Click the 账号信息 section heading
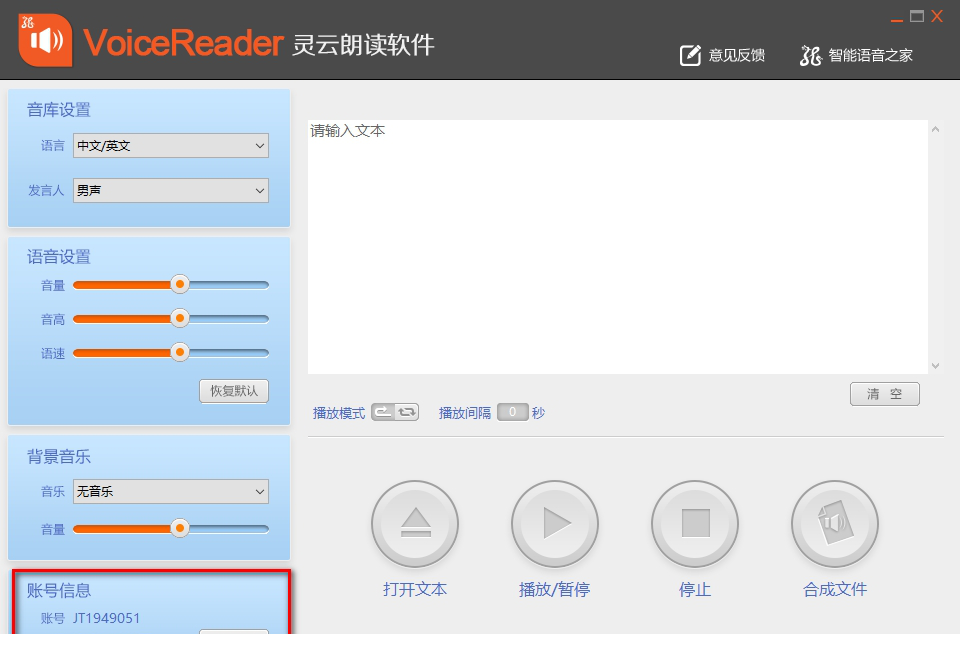Viewport: 960px width, 659px height. [59, 590]
